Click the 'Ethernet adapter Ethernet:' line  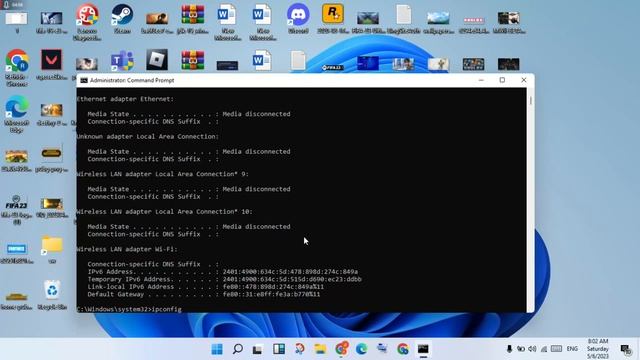[125, 99]
